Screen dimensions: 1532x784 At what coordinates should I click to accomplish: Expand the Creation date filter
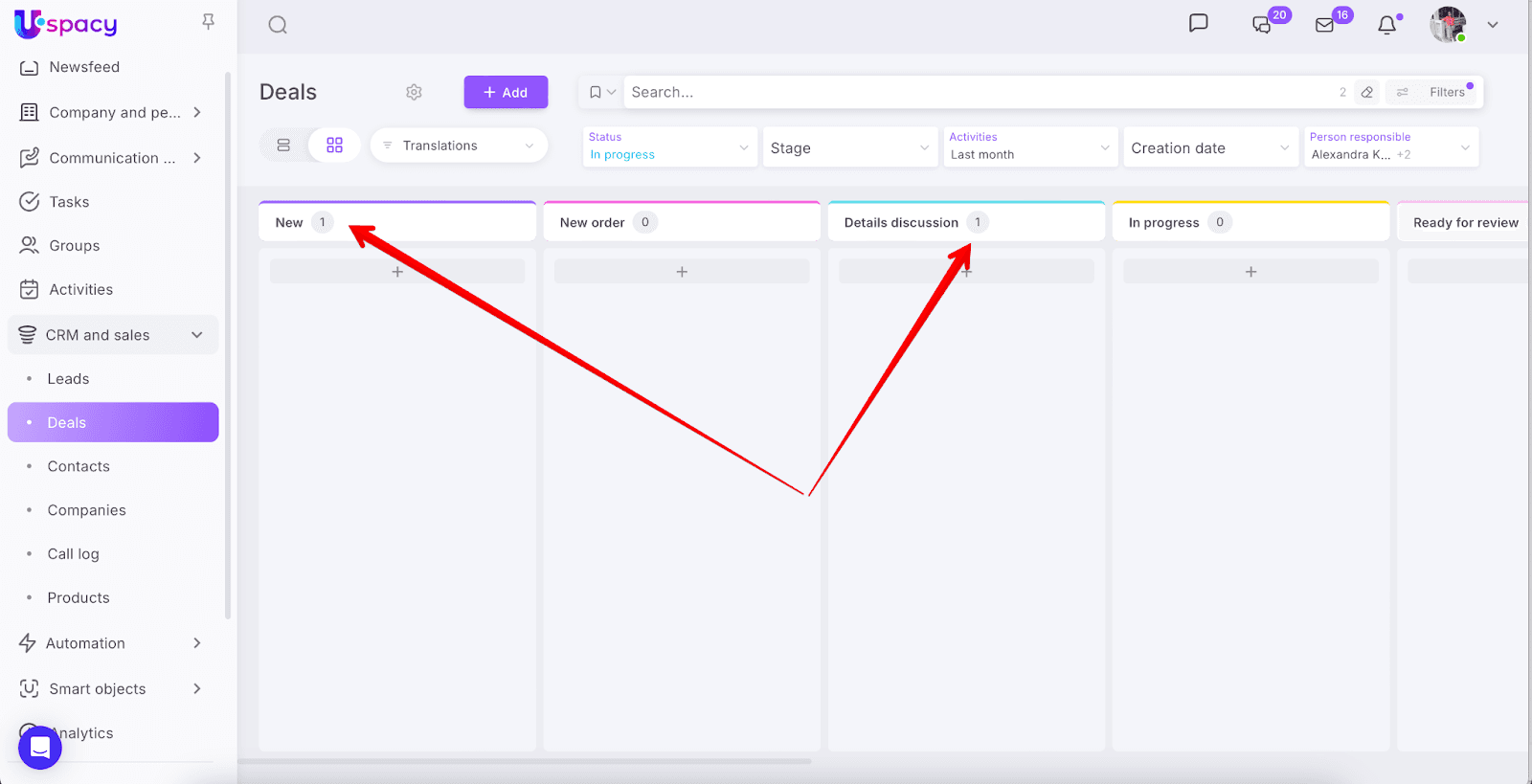point(1209,147)
